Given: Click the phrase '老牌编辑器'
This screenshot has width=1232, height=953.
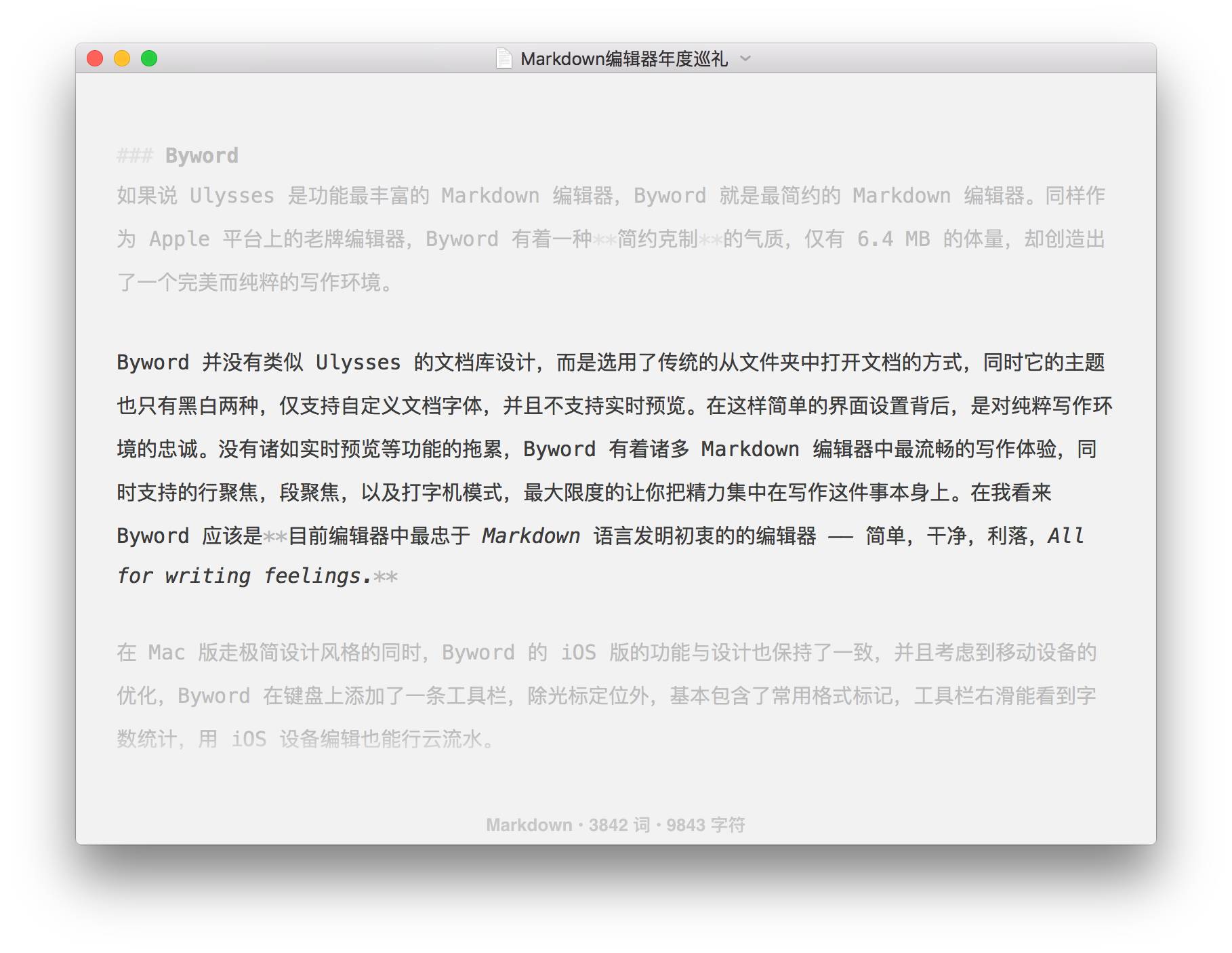Looking at the screenshot, I should pyautogui.click(x=354, y=239).
